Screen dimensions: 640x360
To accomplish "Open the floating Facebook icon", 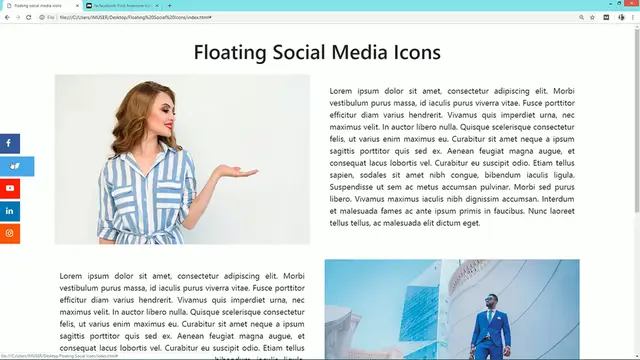I will pyautogui.click(x=10, y=144).
